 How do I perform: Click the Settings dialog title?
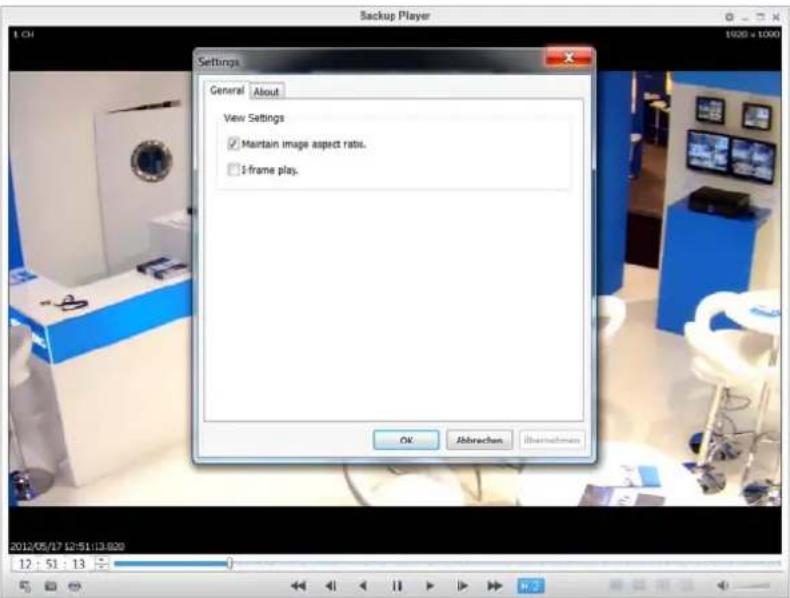point(219,62)
